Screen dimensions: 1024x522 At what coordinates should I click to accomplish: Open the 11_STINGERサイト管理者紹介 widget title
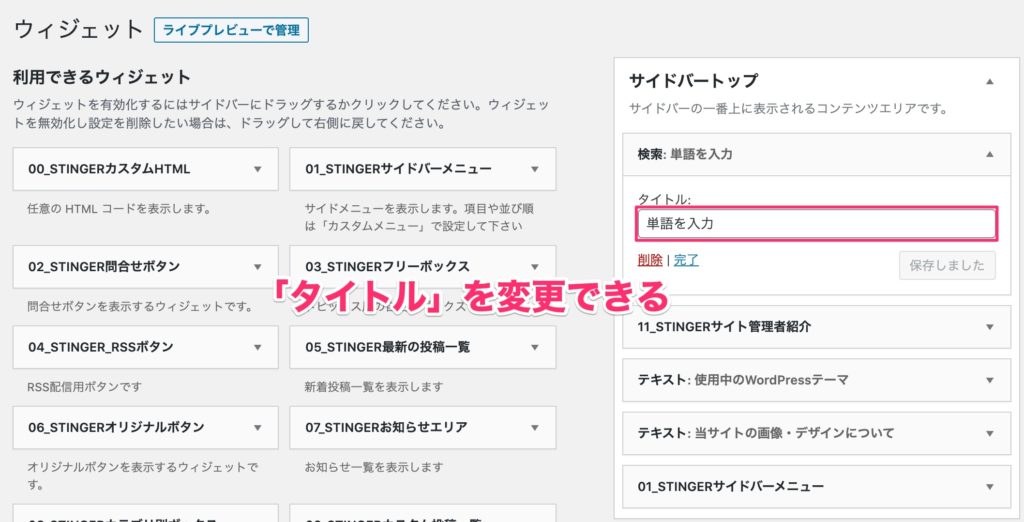click(x=724, y=327)
